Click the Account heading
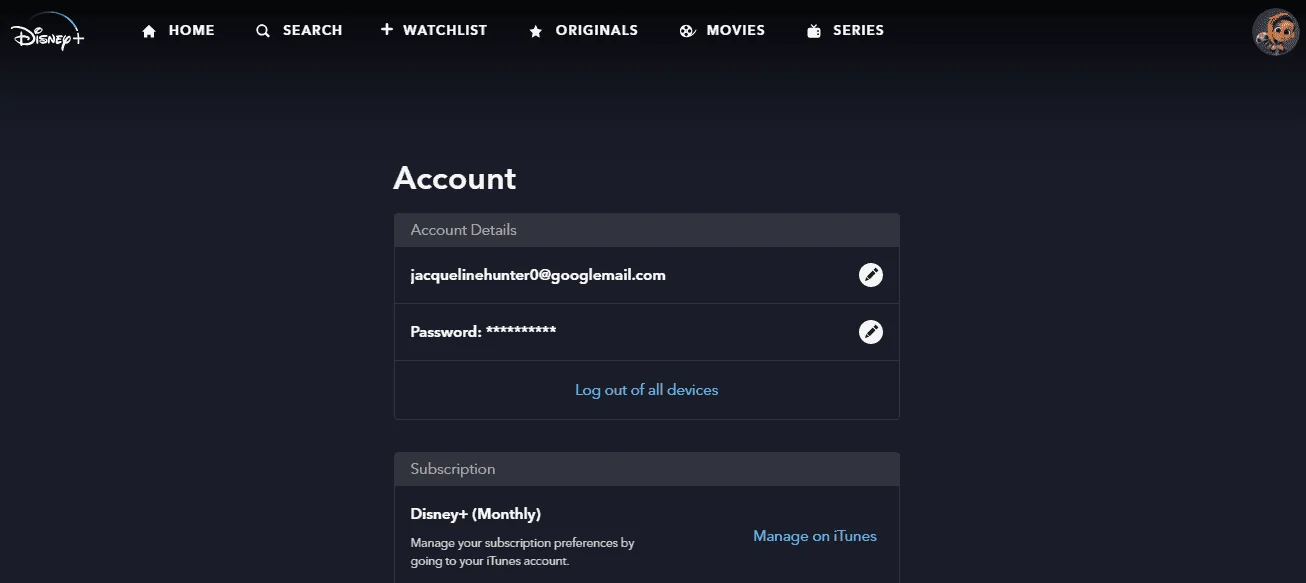 click(455, 178)
